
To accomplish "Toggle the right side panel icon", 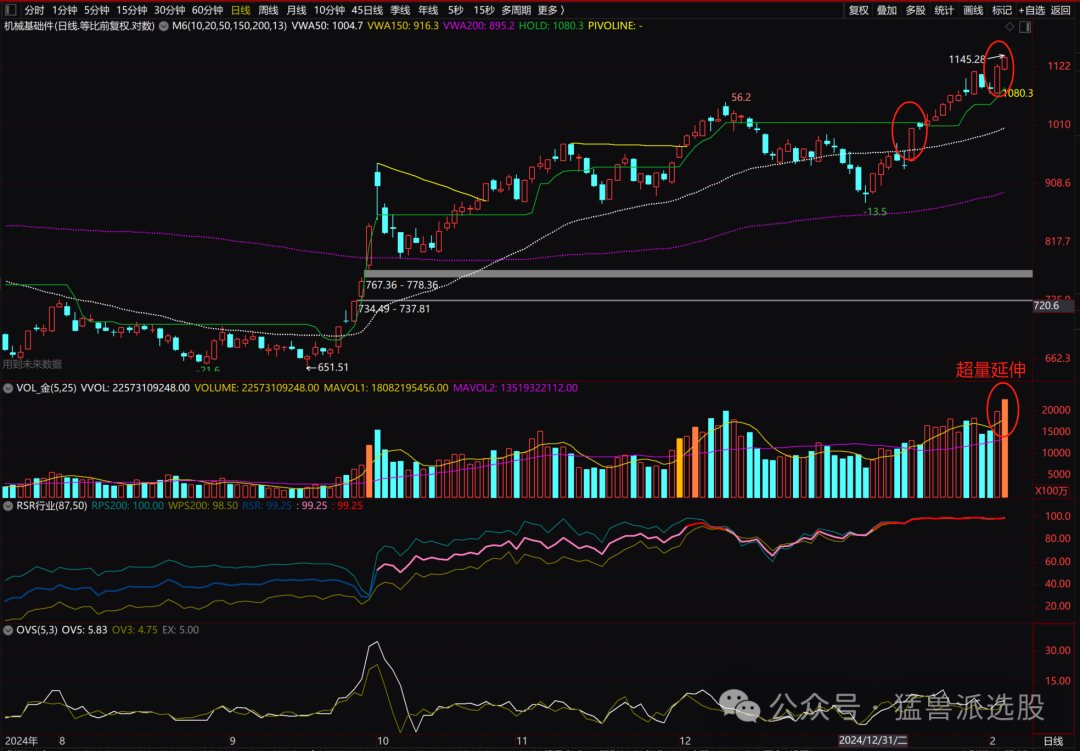I will tap(1025, 26).
